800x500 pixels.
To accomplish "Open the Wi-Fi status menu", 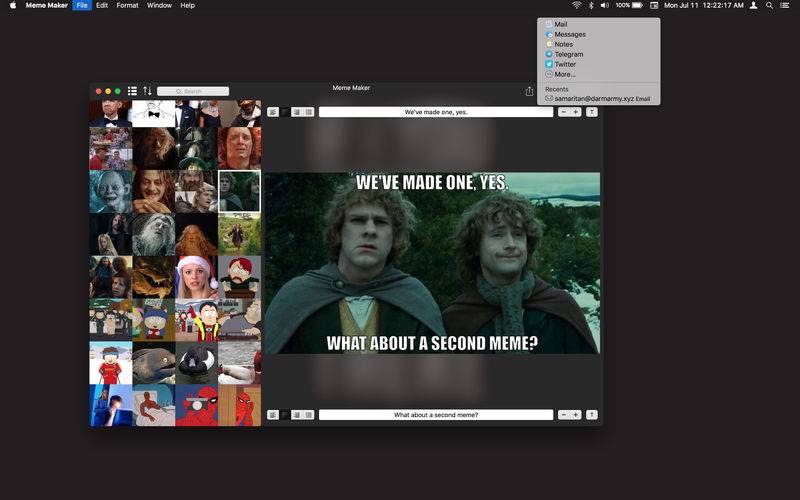I will [576, 5].
